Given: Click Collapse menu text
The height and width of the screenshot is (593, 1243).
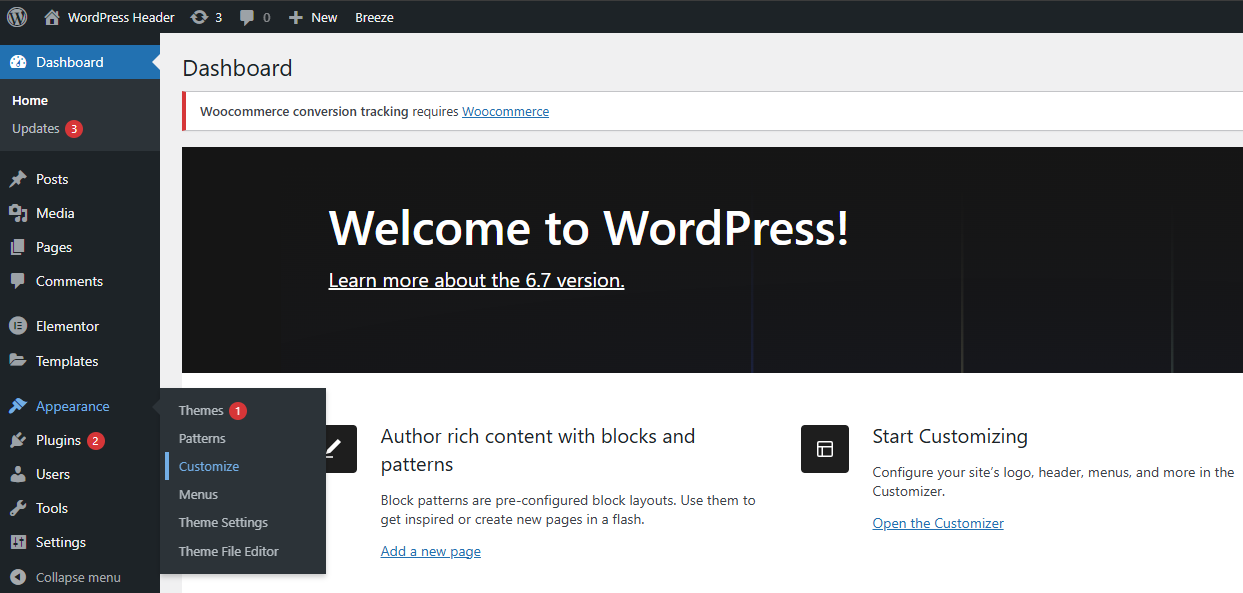Looking at the screenshot, I should coord(78,577).
